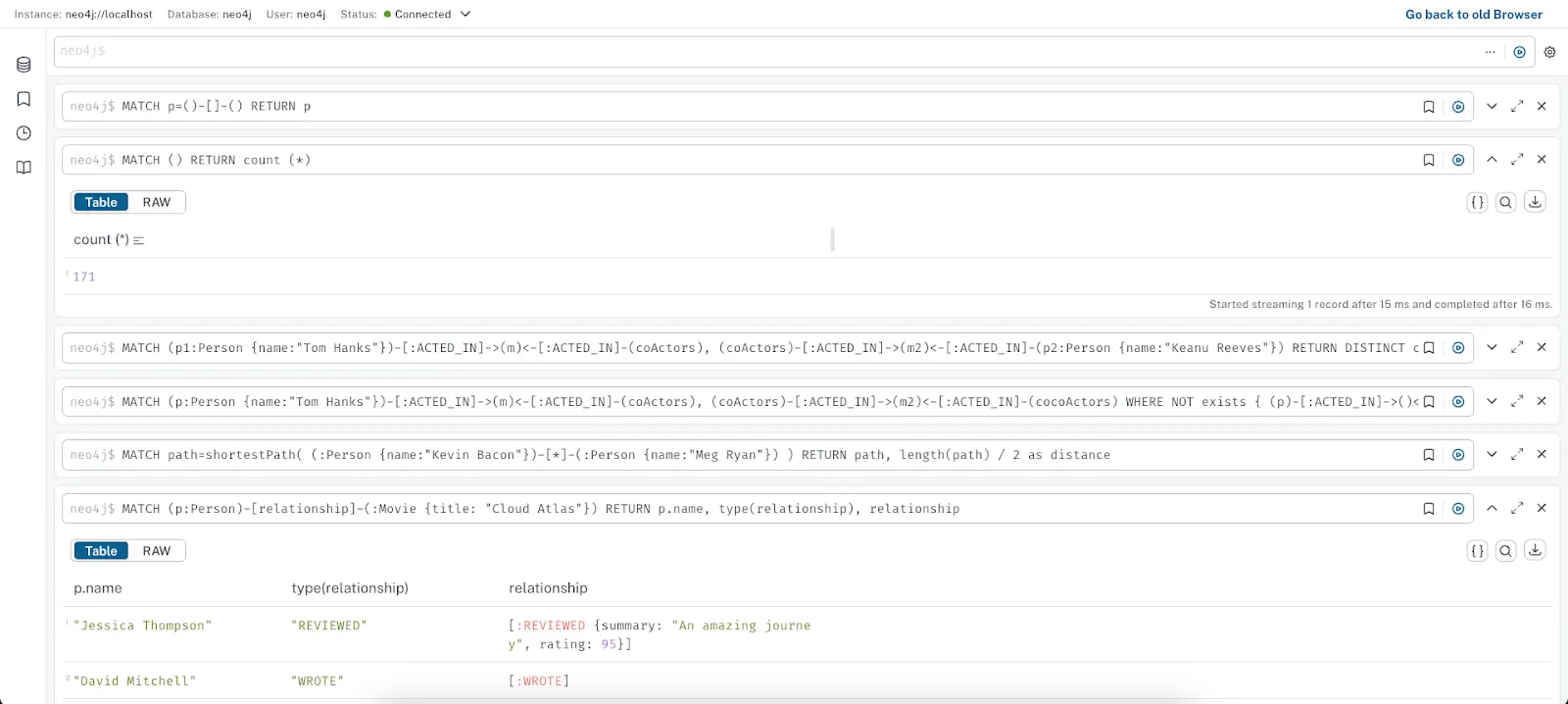Rerun the cocoActors query

click(x=1458, y=402)
